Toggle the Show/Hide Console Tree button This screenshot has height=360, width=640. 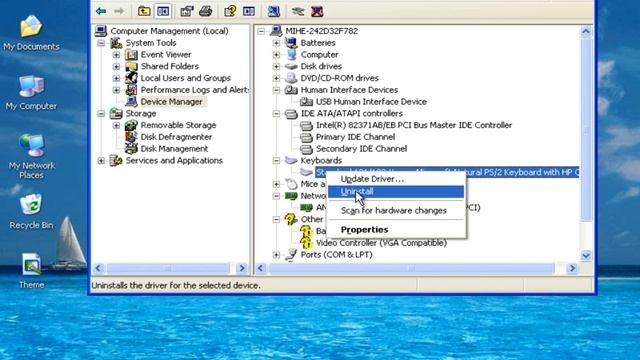(x=163, y=11)
